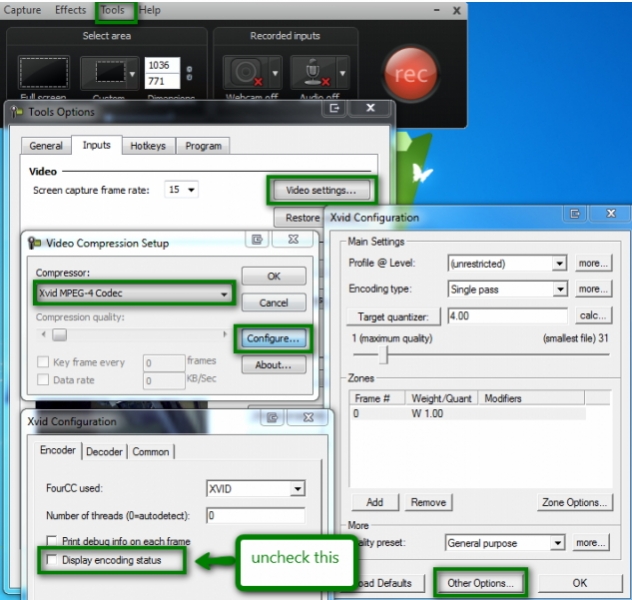Open audio source dropdown arrow

tap(343, 73)
